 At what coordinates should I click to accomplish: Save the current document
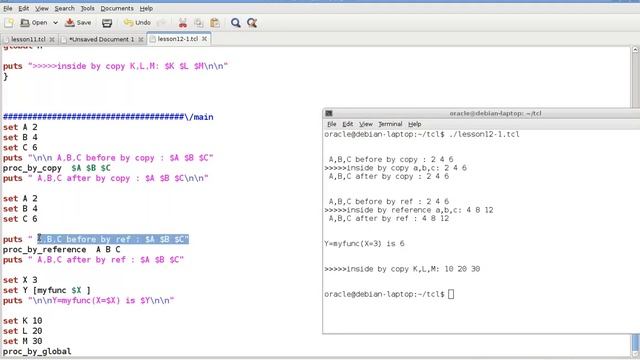click(78, 23)
